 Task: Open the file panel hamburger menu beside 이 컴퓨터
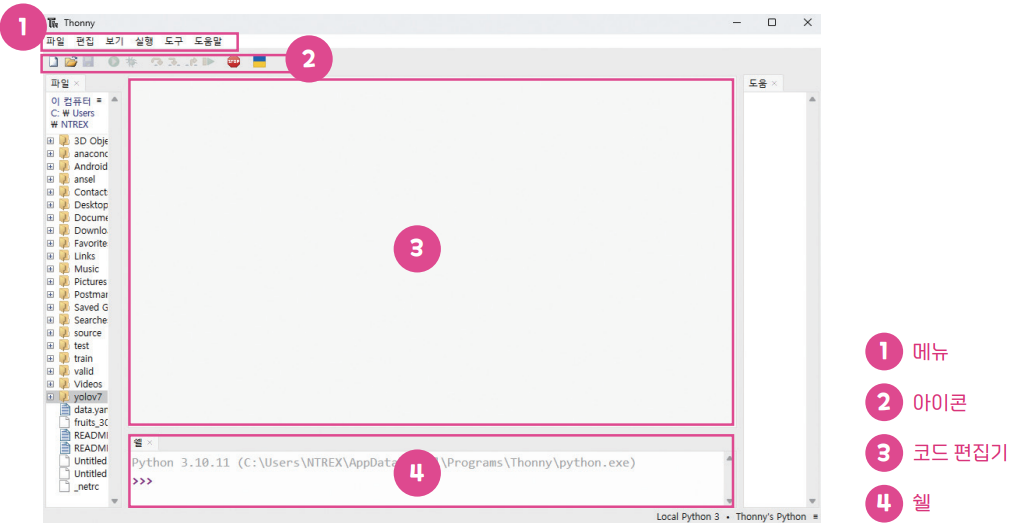99,100
